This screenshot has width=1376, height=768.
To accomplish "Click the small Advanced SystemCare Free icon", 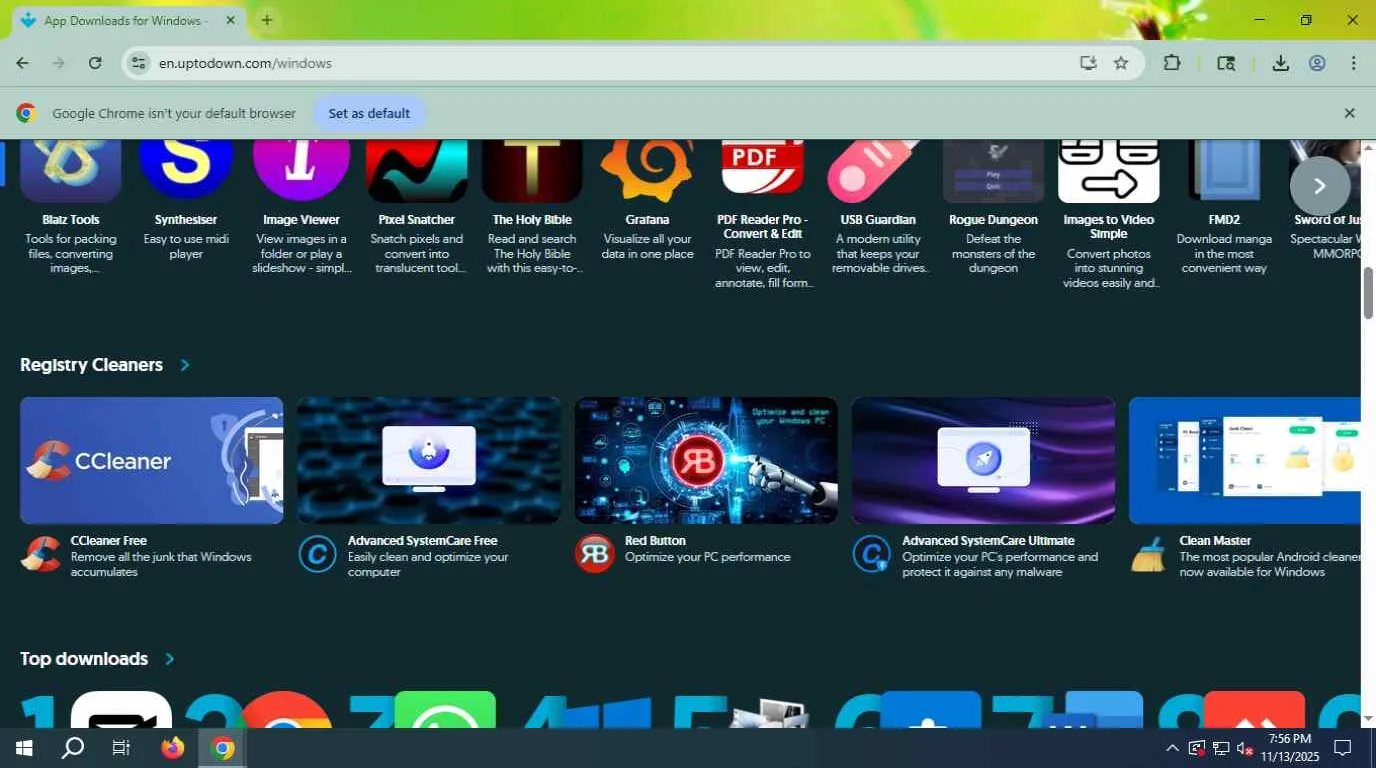I will [x=318, y=554].
